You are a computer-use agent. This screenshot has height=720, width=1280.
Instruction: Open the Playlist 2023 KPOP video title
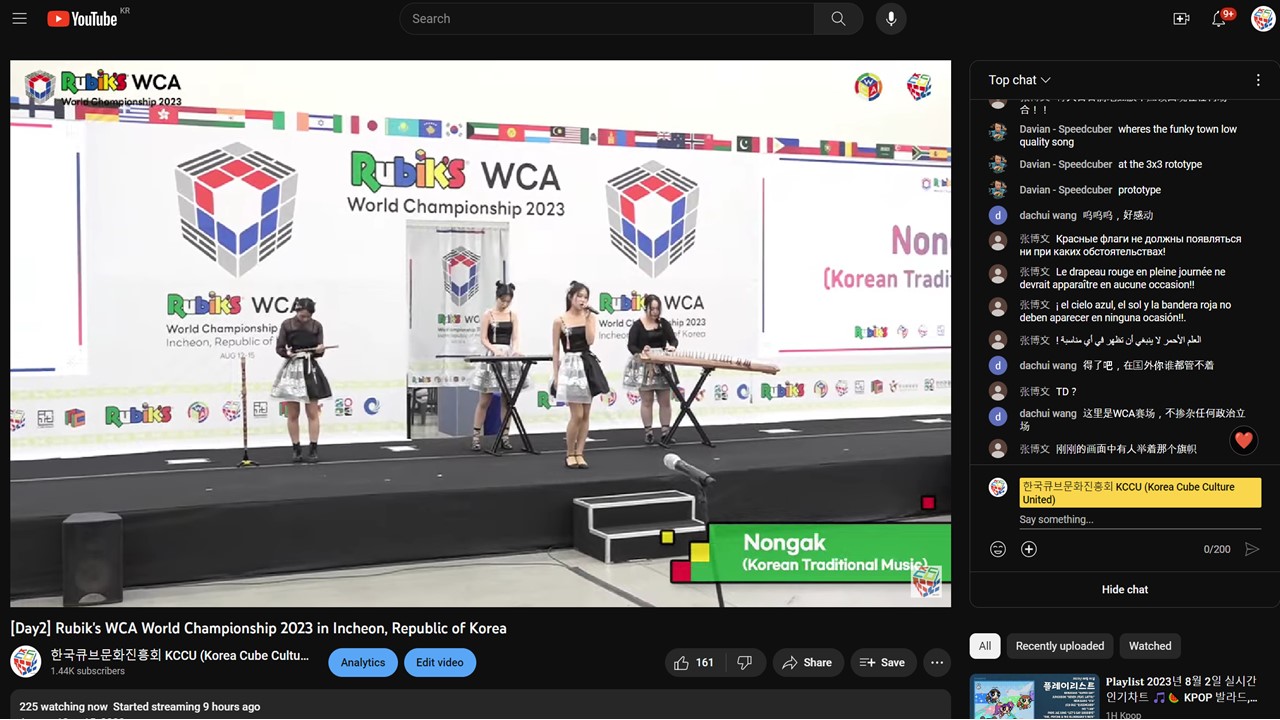click(1181, 689)
